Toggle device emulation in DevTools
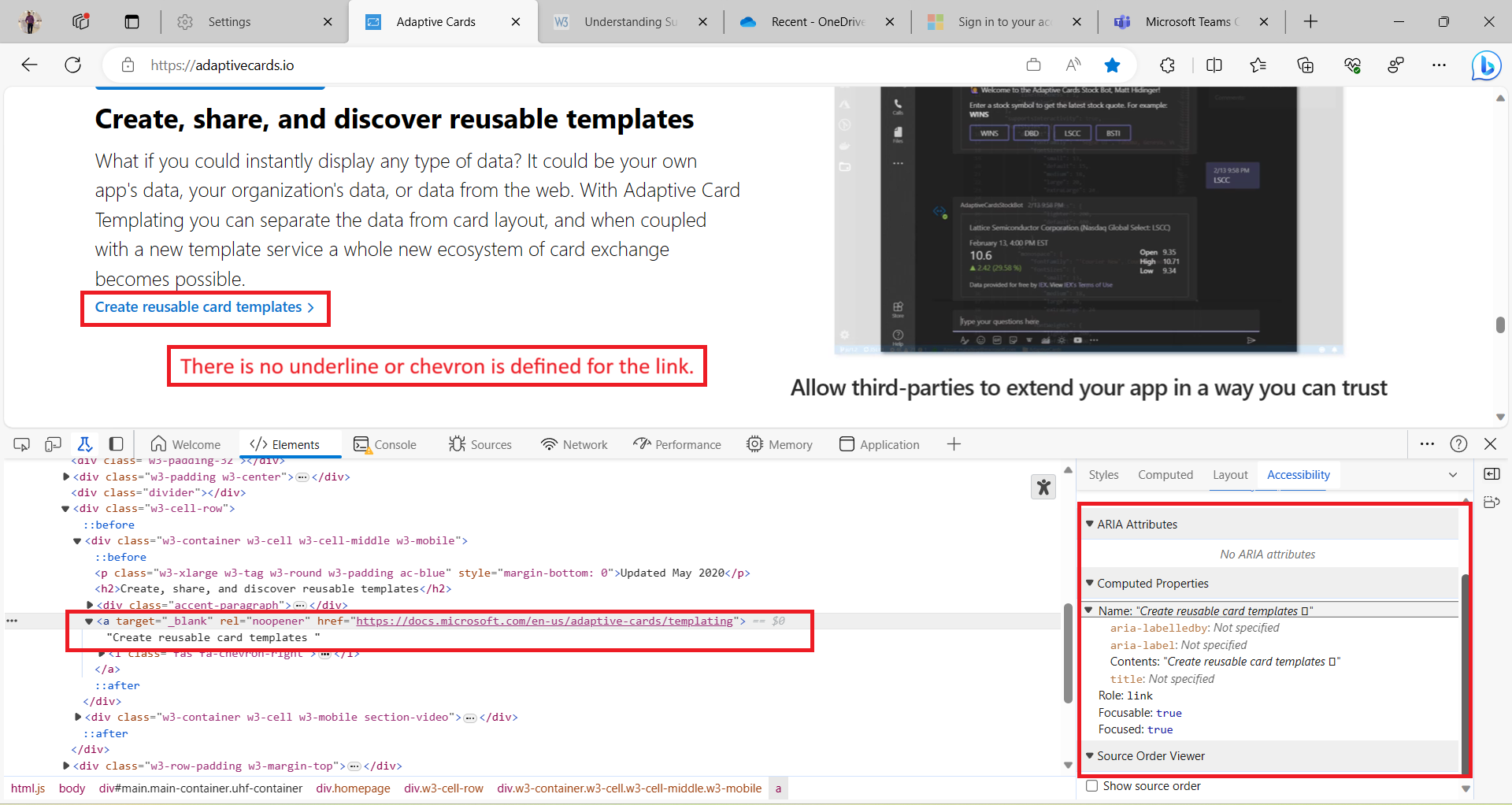 53,444
